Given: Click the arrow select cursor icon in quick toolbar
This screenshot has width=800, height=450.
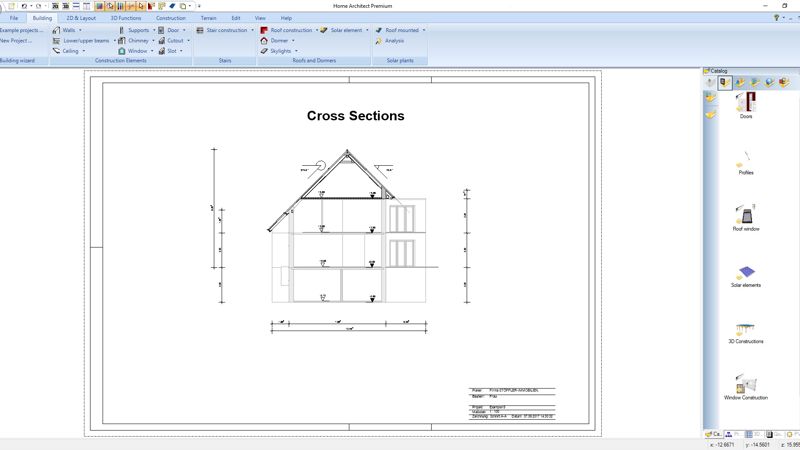Looking at the screenshot, I should (141, 6).
